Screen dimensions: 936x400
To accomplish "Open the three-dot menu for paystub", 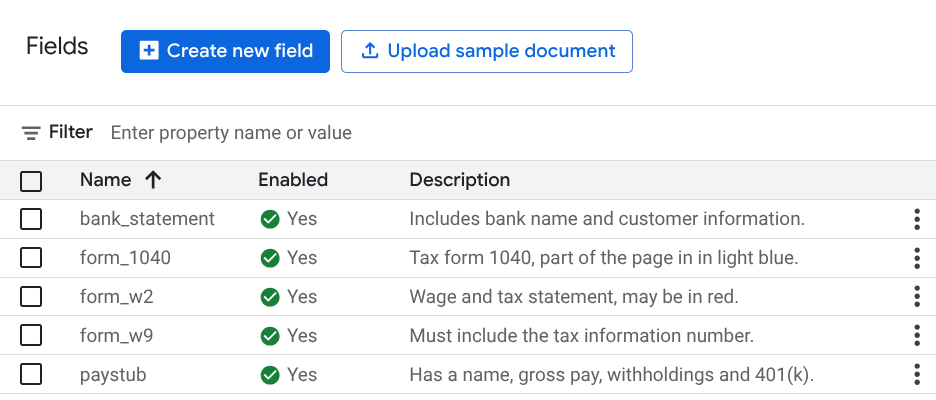I will click(x=916, y=375).
